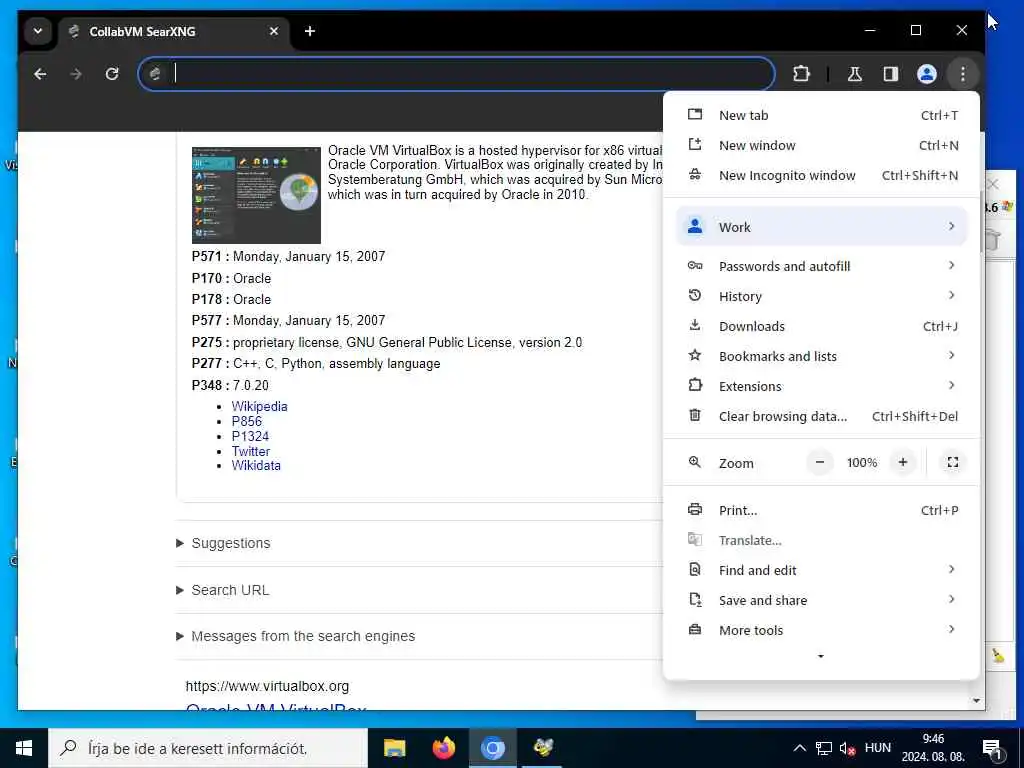1024x768 pixels.
Task: Open the bee app on the taskbar
Action: [x=543, y=748]
